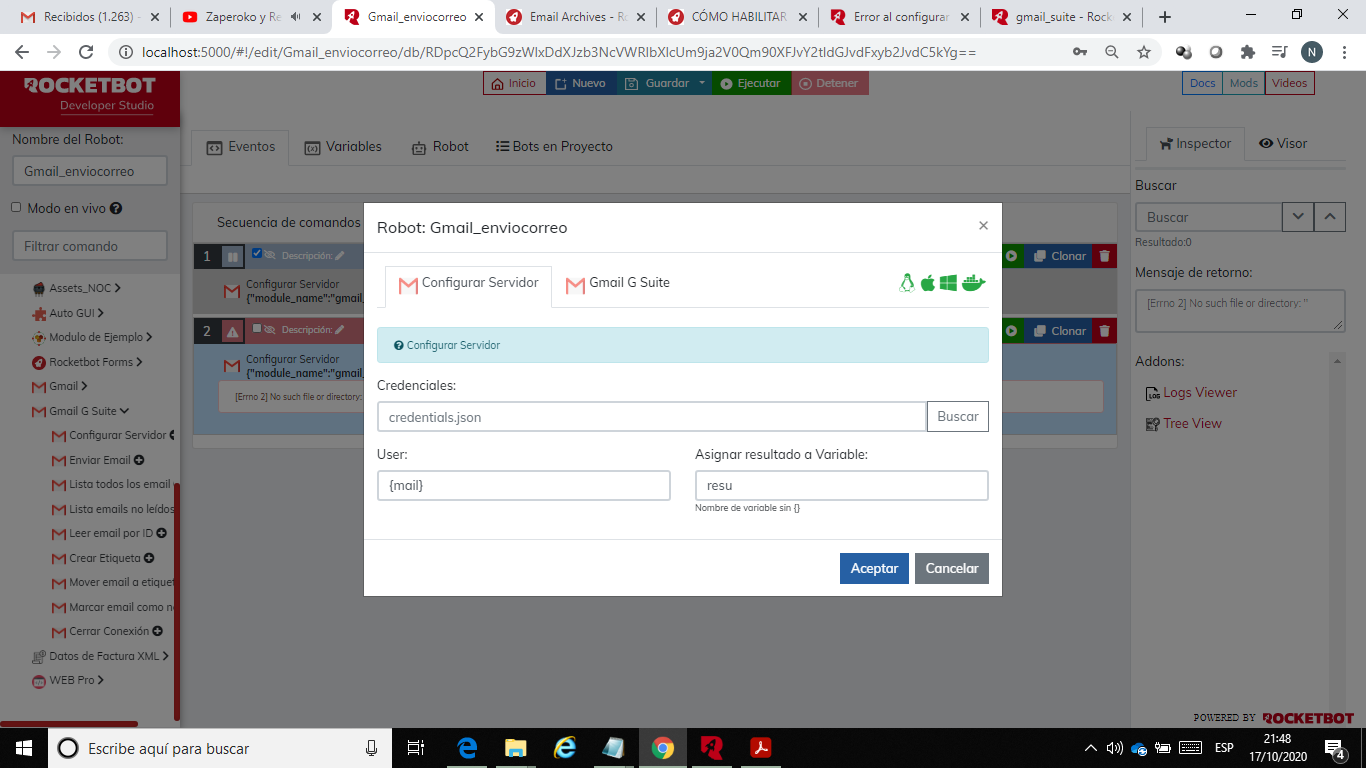1366x768 pixels.
Task: Enable the checkbox on command row 2
Action: (x=257, y=328)
